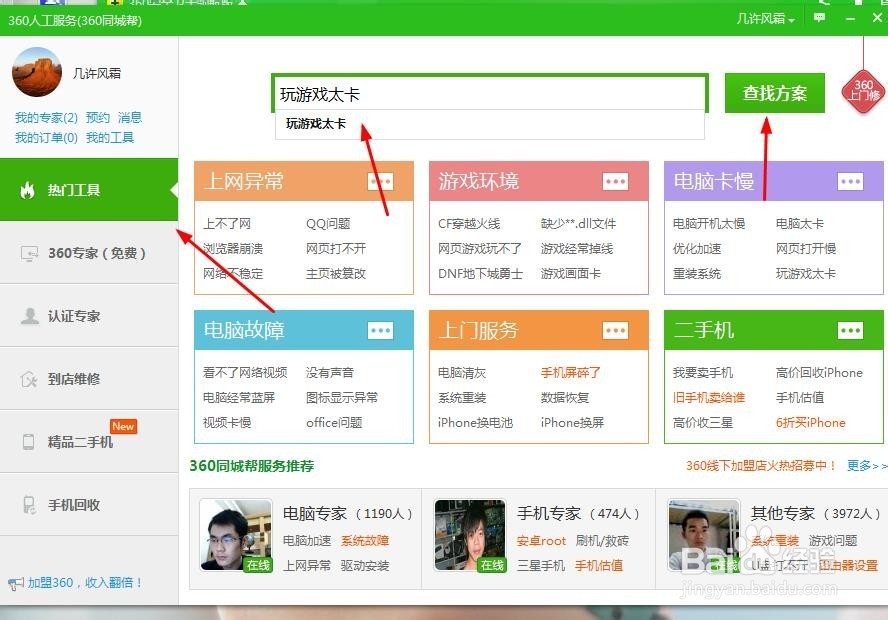This screenshot has height=620, width=888.
Task: Click the 查找方案 search button
Action: (774, 92)
